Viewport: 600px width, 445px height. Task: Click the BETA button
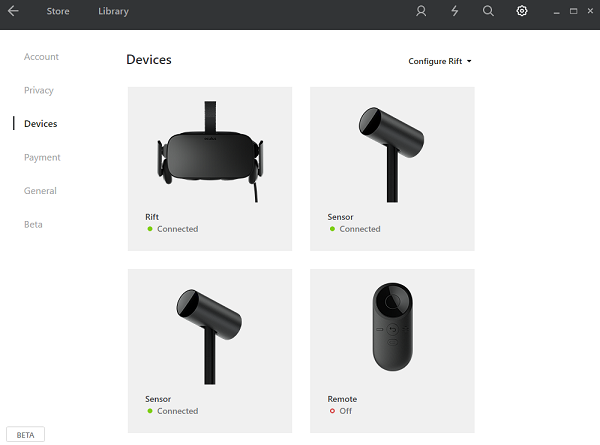pos(25,435)
